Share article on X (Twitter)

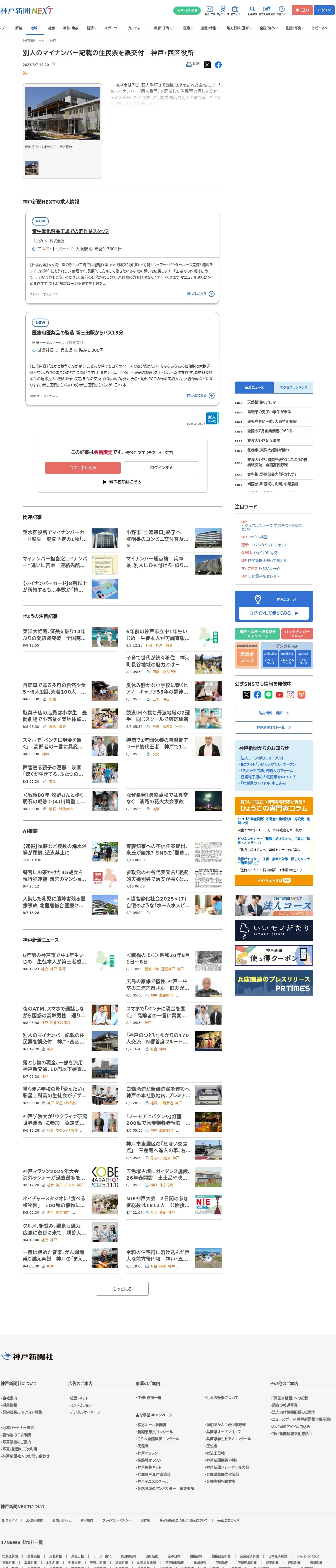[207, 65]
